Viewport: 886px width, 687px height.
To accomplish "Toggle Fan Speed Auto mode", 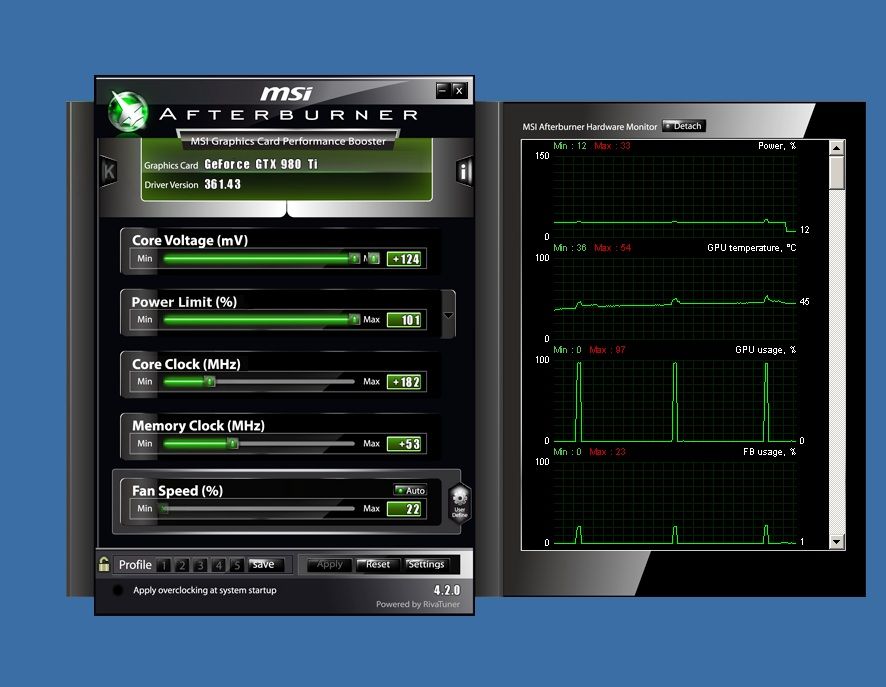I will (410, 490).
